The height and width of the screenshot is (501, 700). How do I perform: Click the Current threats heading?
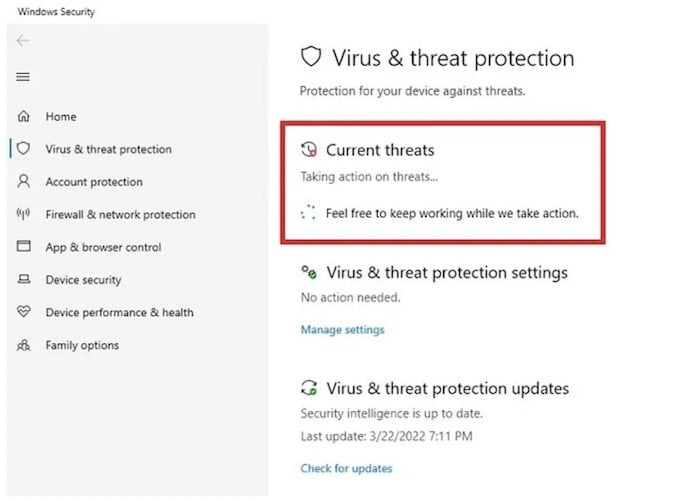click(x=380, y=150)
